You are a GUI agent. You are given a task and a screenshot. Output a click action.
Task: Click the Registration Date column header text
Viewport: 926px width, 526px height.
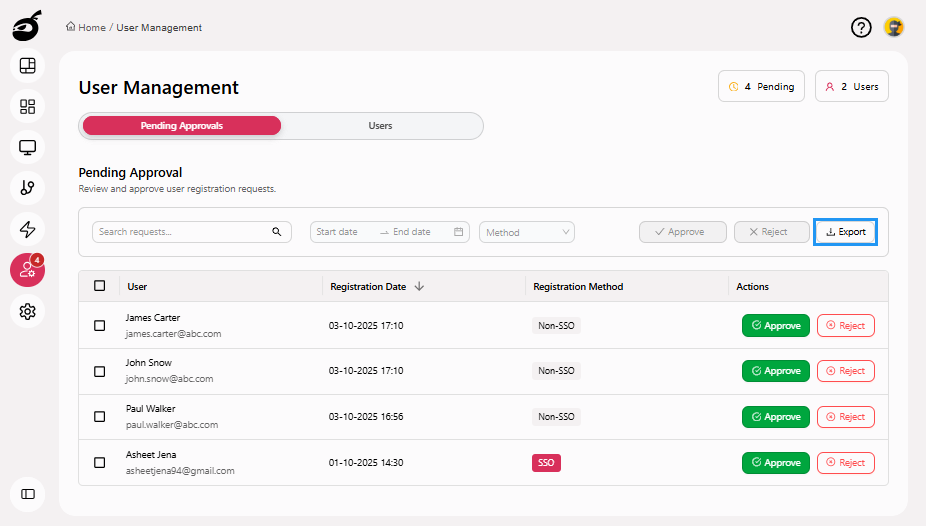coord(368,286)
